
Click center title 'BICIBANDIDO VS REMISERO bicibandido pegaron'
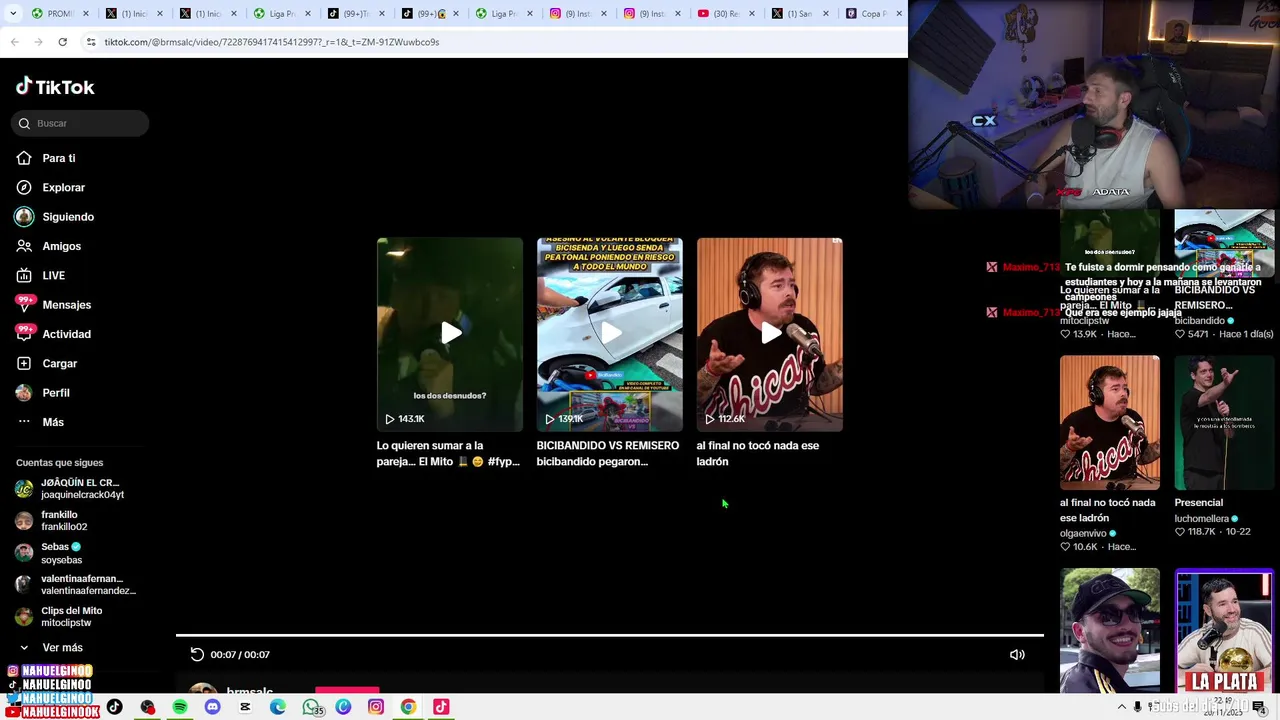pos(608,453)
